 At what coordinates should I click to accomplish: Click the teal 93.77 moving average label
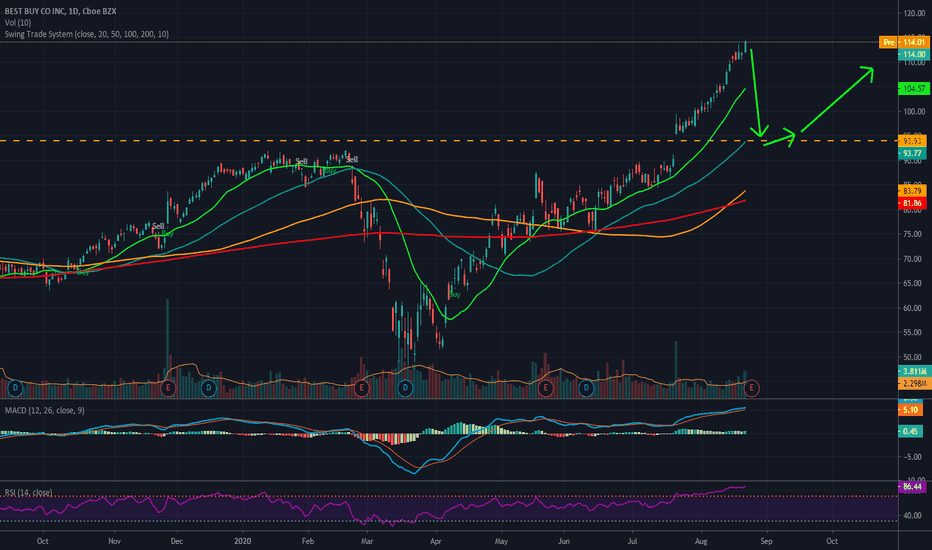tap(912, 153)
